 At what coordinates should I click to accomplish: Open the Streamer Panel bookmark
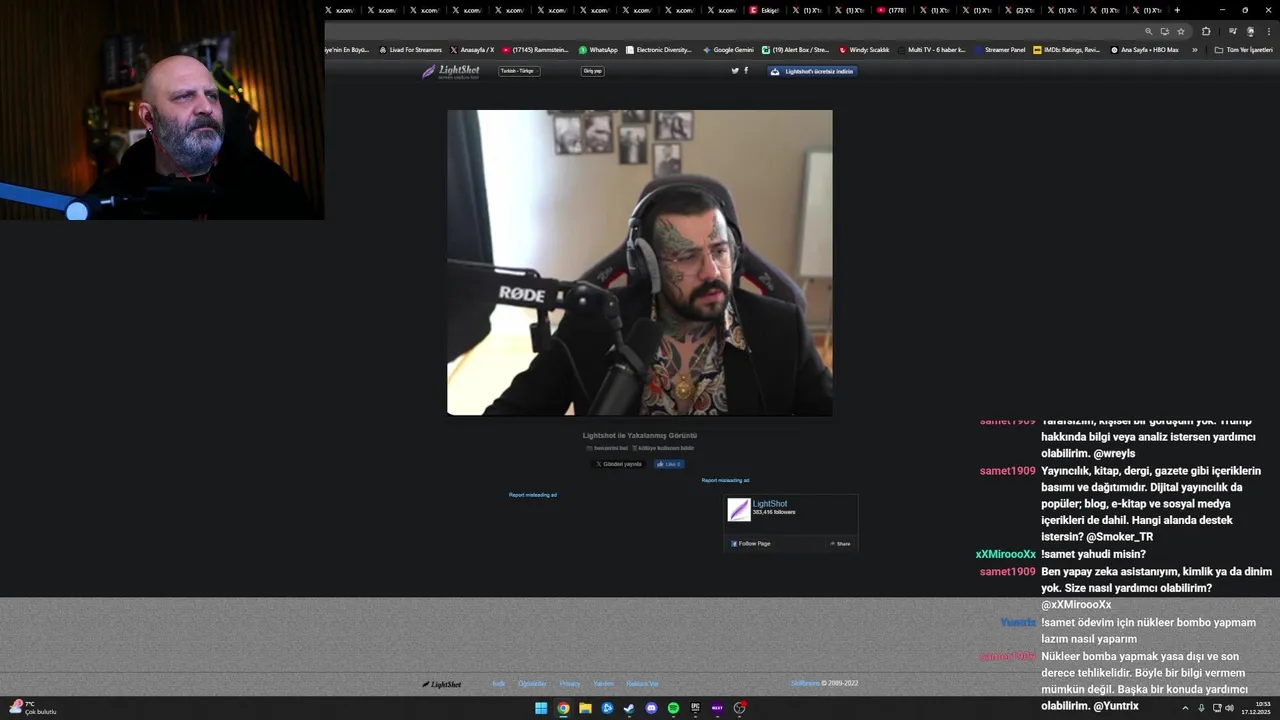(x=1000, y=50)
